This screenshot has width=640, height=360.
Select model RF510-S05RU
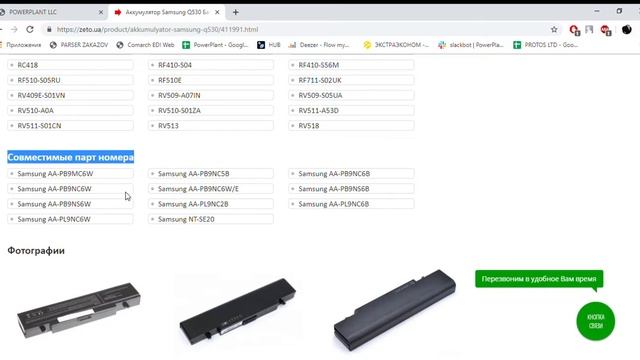point(70,80)
